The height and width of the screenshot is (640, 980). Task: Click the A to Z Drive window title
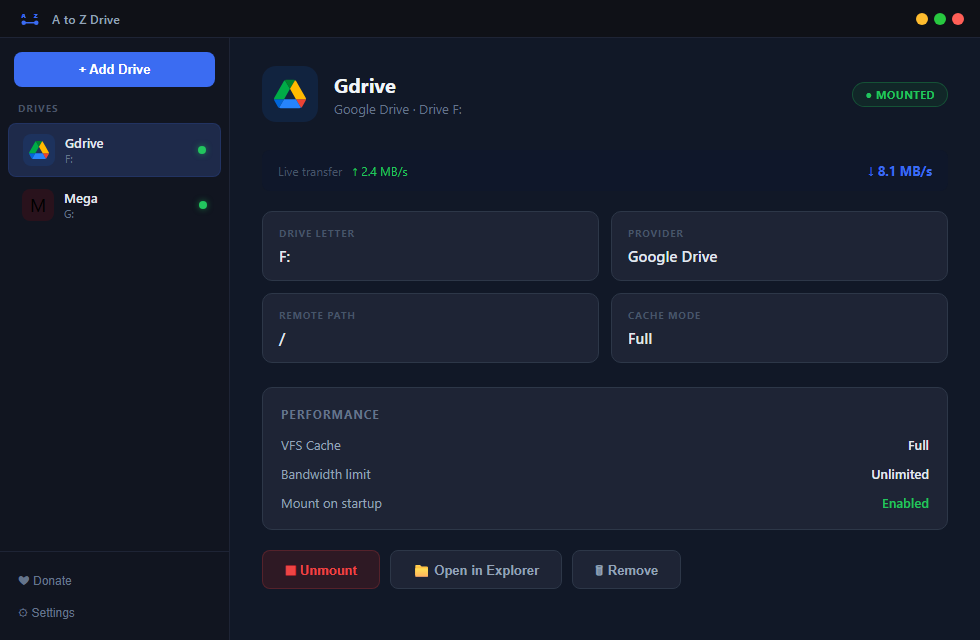pyautogui.click(x=86, y=19)
